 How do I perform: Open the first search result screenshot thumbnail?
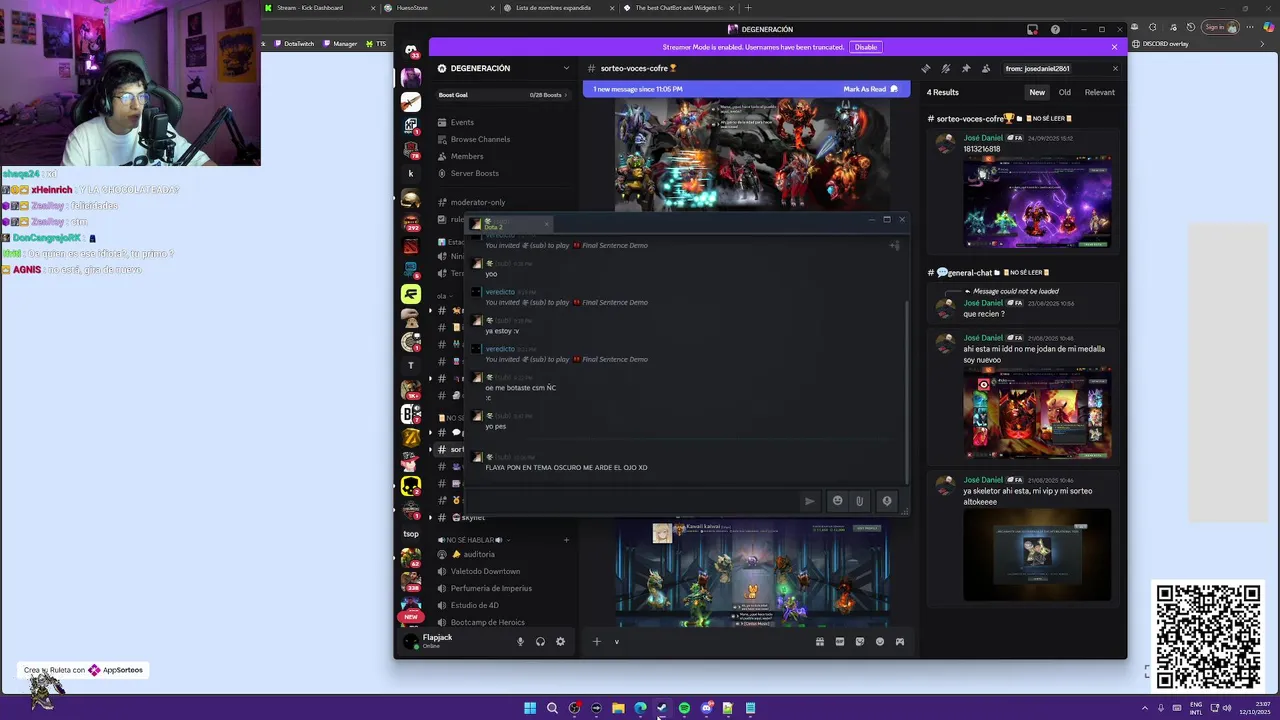(1037, 202)
